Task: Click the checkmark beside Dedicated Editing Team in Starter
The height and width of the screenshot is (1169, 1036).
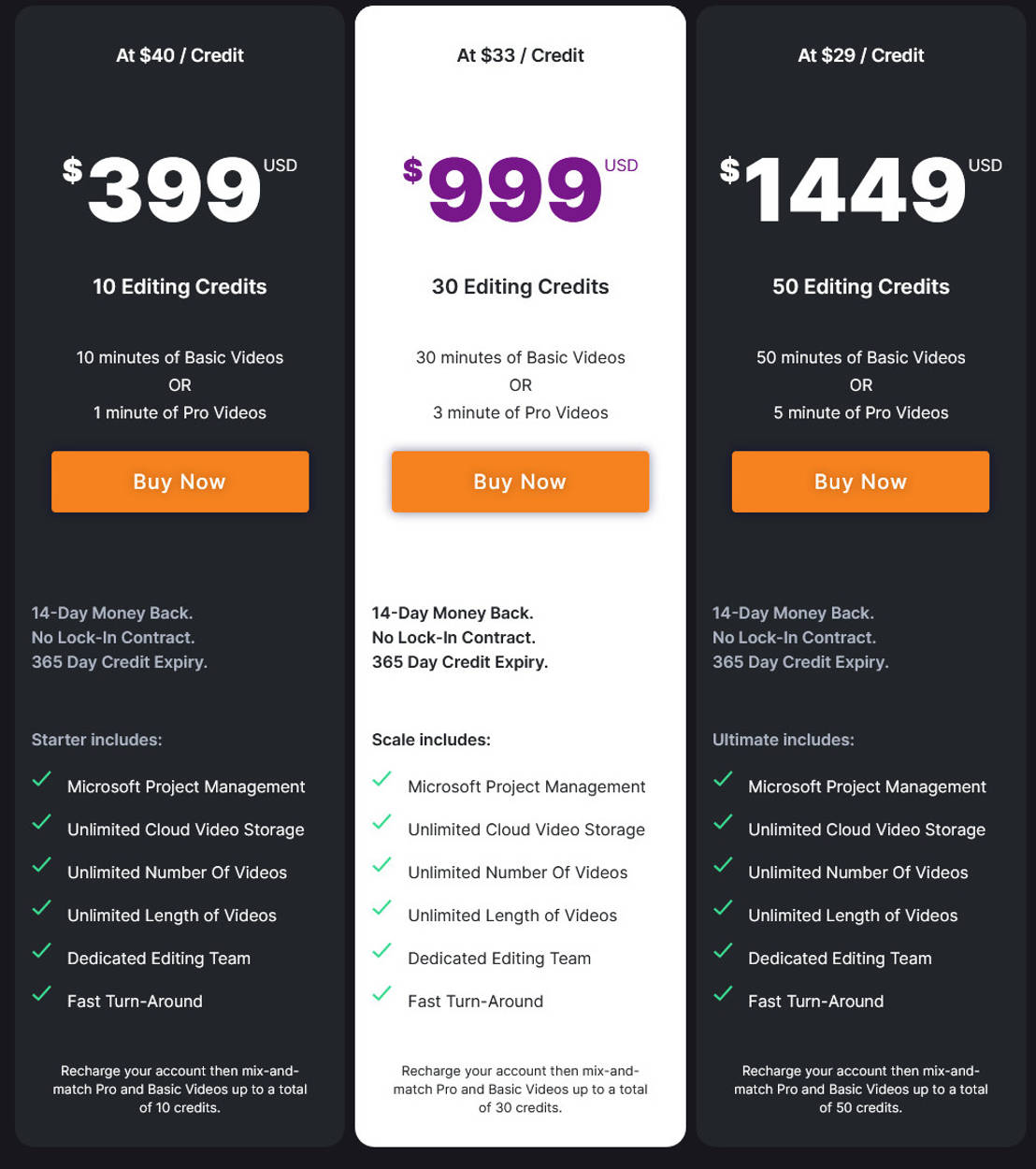Action: point(41,950)
